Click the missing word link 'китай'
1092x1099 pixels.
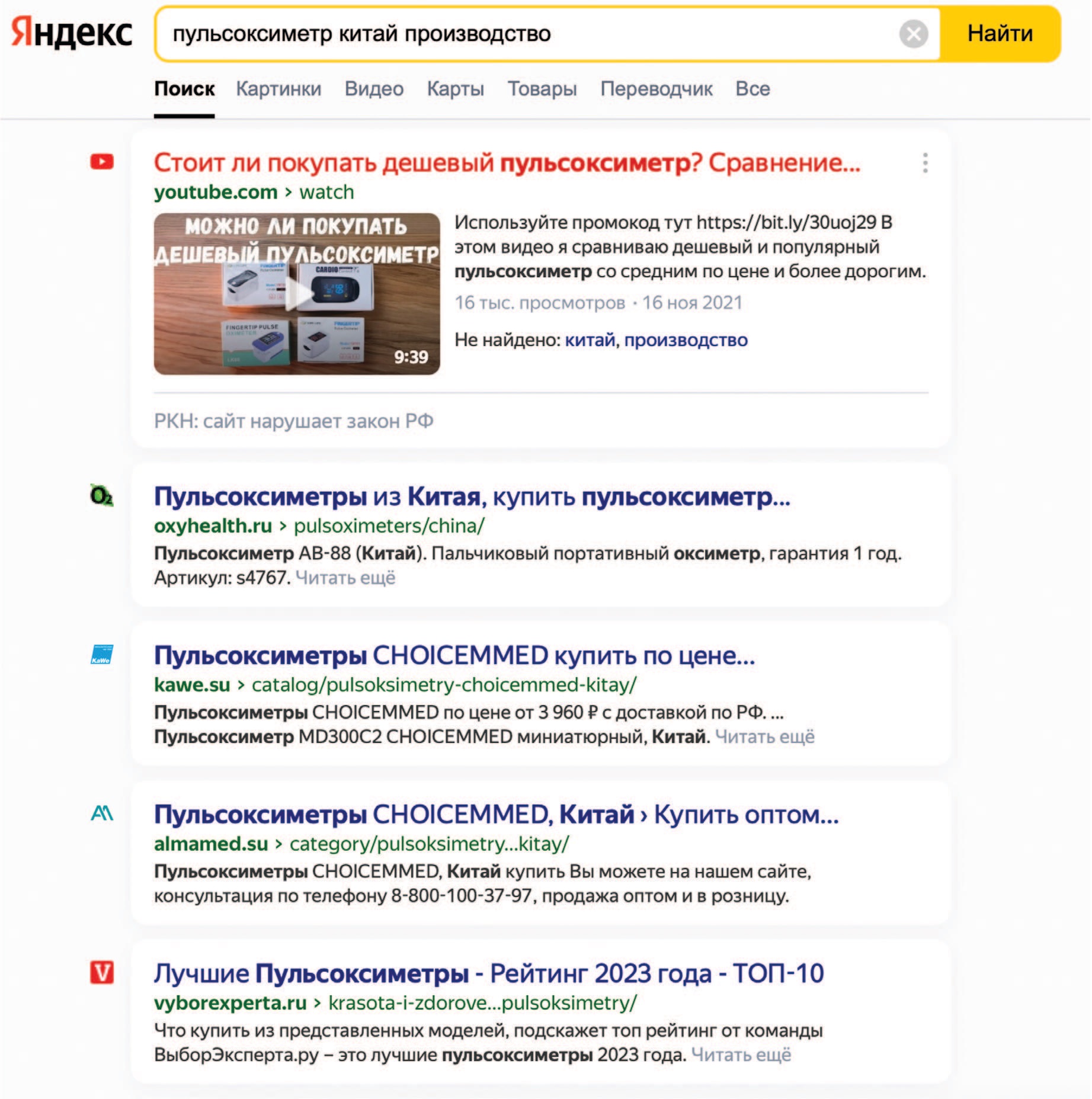pos(590,340)
